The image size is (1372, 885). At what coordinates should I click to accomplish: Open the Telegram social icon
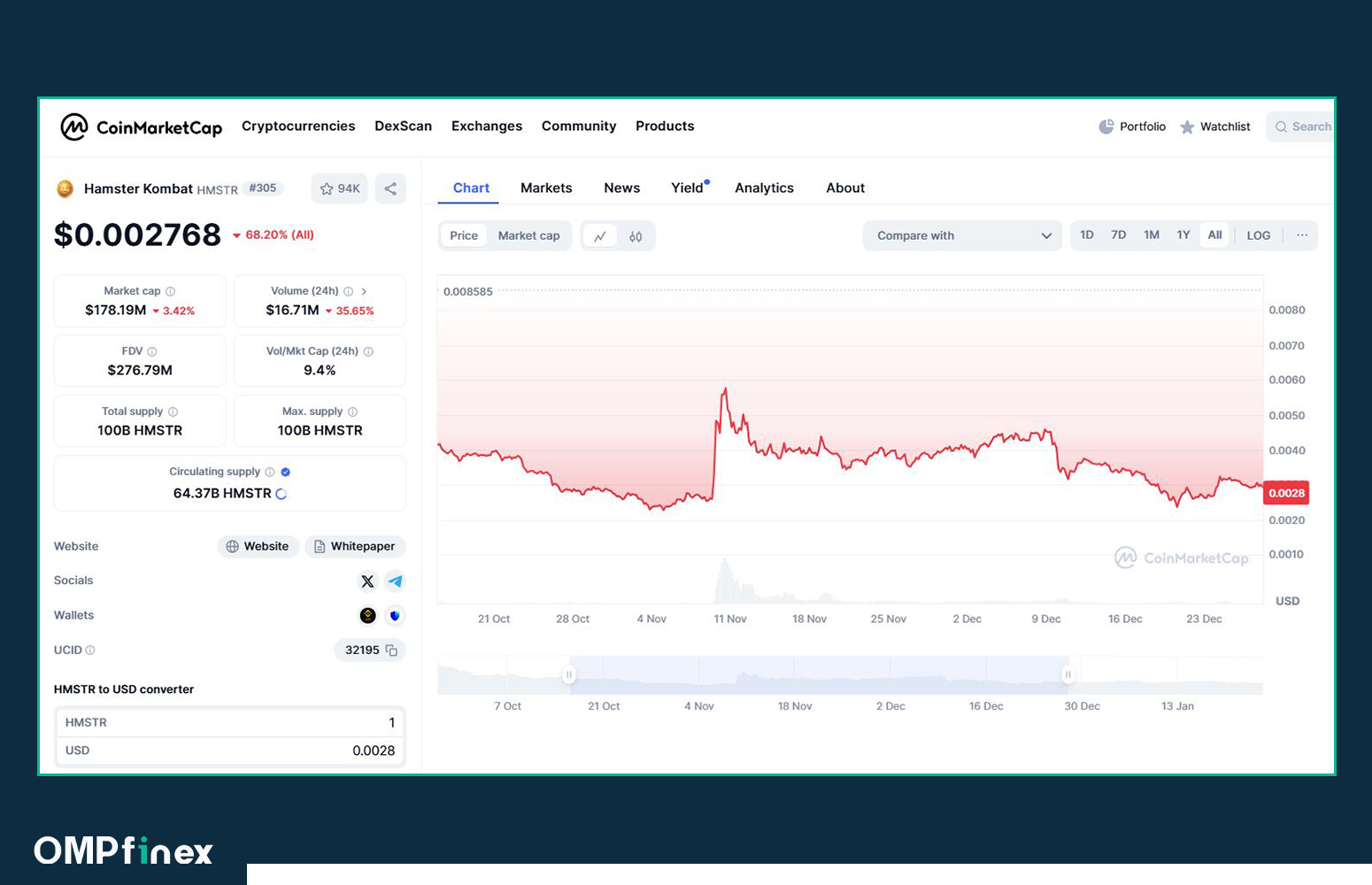(395, 581)
